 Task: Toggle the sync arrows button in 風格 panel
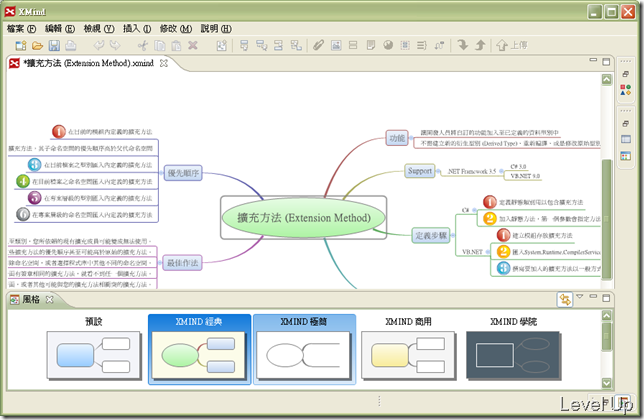pyautogui.click(x=565, y=299)
